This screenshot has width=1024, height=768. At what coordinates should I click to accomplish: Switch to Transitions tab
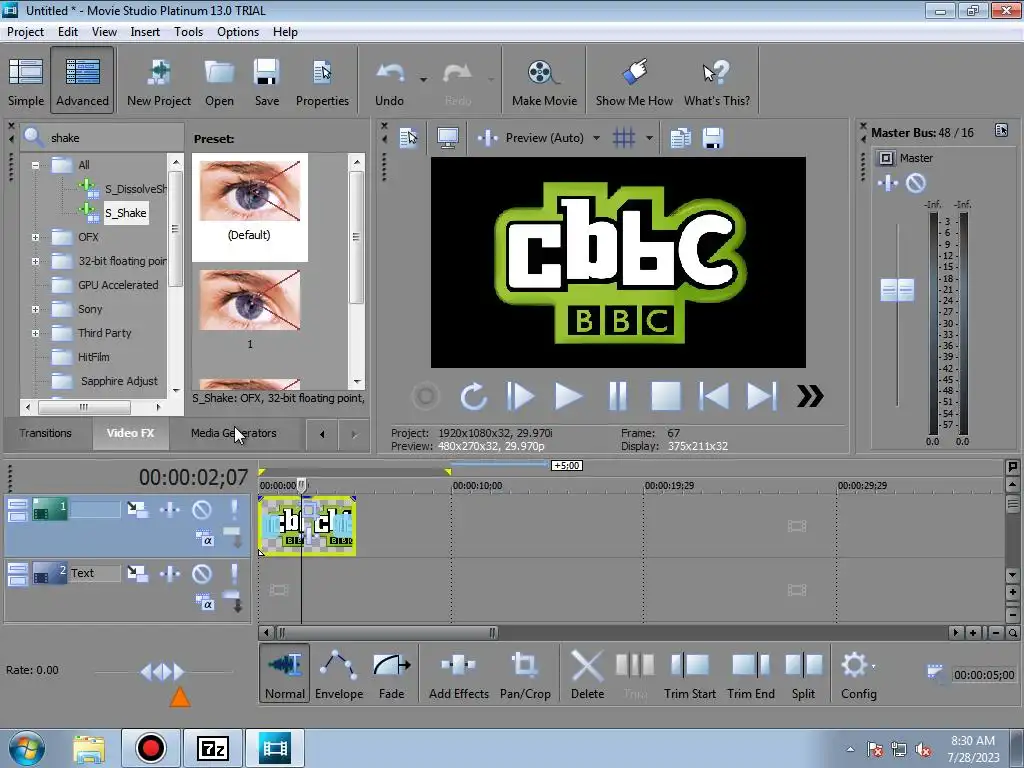coord(45,433)
